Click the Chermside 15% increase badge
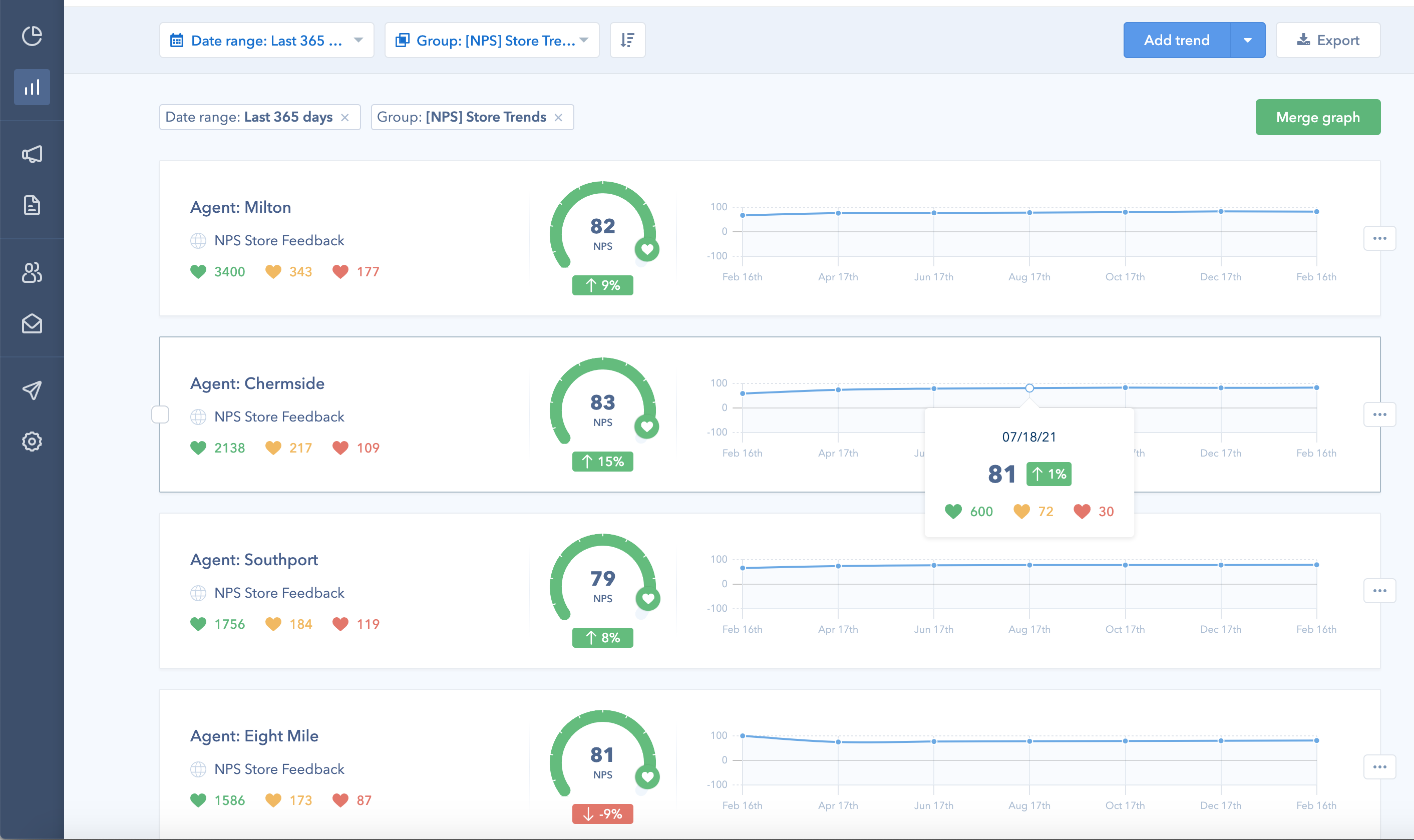 click(603, 462)
